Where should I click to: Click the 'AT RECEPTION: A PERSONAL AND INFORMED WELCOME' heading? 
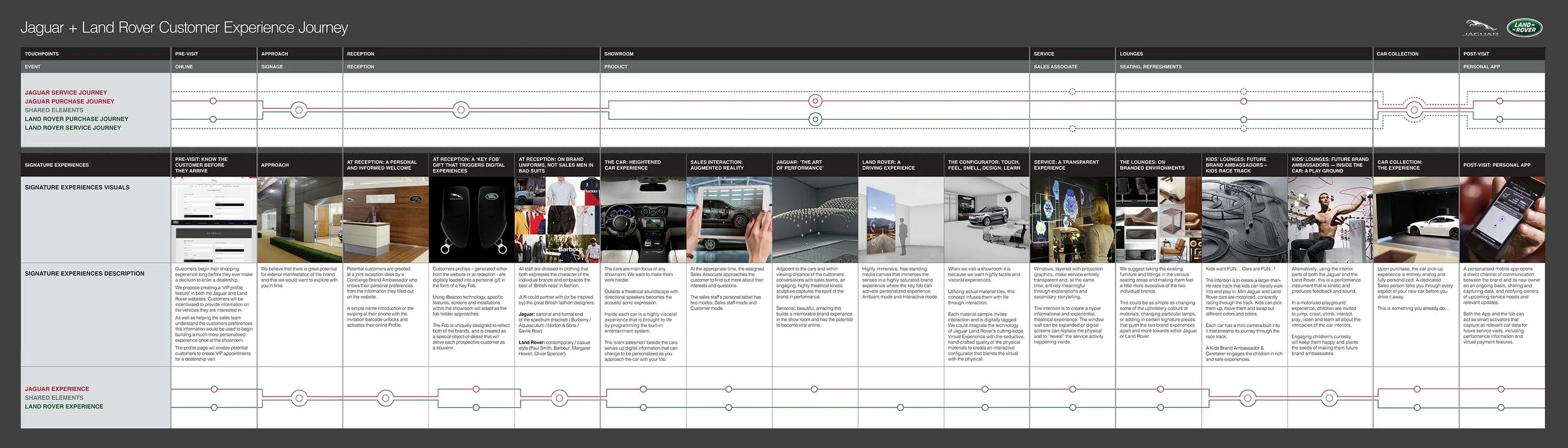coord(382,165)
